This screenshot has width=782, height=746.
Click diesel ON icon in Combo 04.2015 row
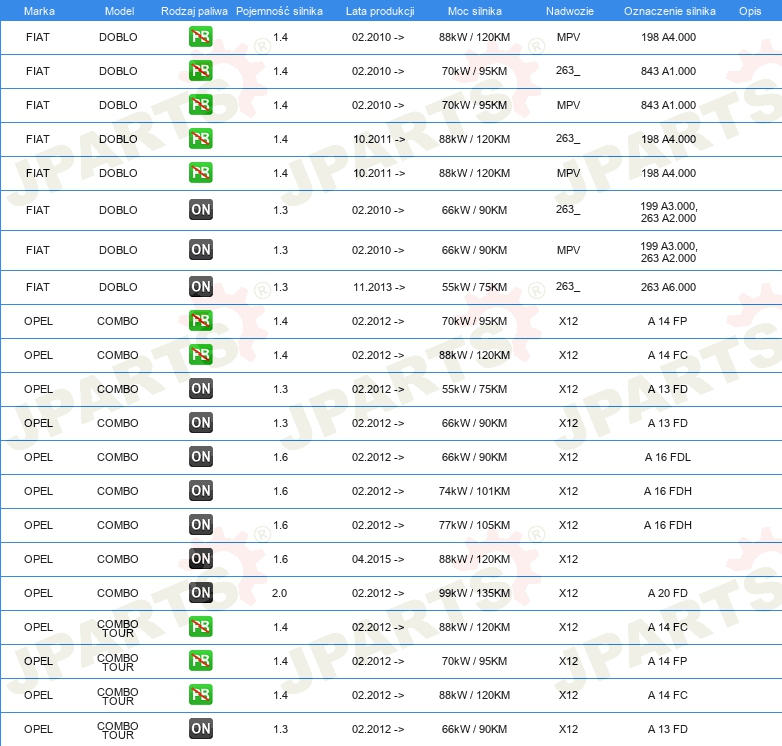[x=200, y=559]
